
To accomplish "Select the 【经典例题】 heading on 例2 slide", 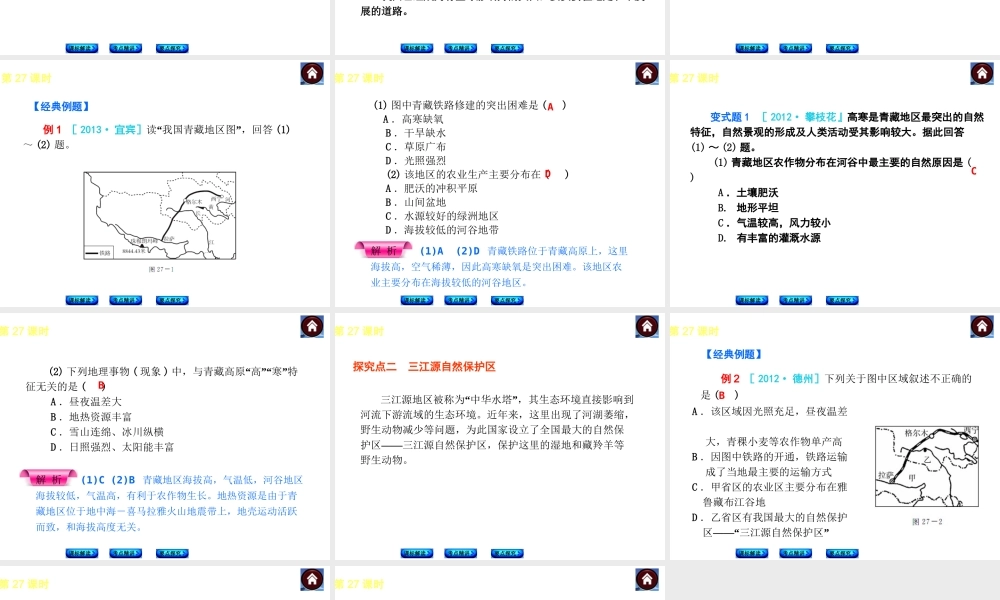I will click(733, 354).
